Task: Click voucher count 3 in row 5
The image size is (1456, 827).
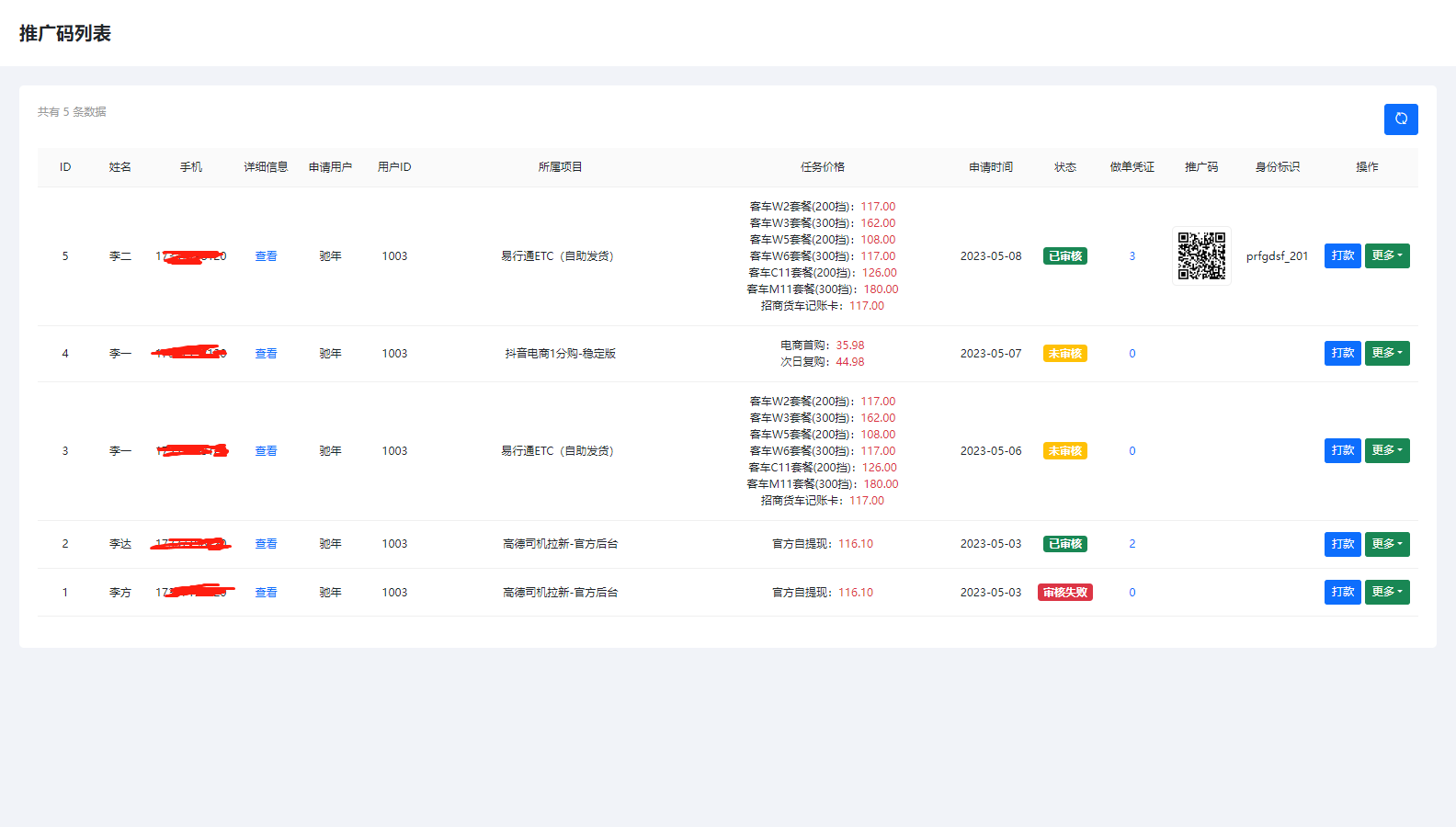Action: [1132, 256]
